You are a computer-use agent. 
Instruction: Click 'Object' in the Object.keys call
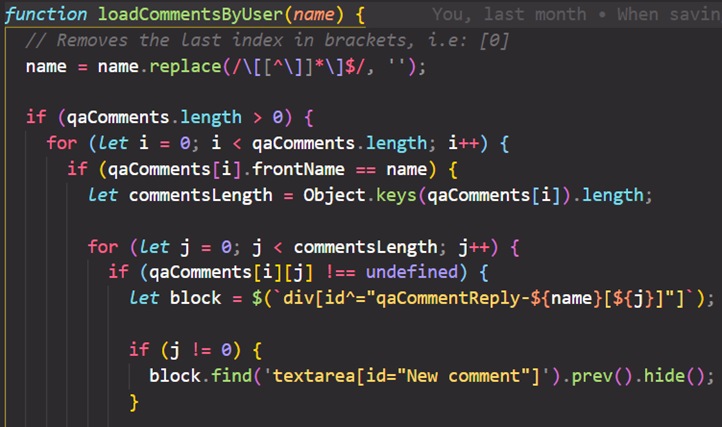click(x=334, y=195)
